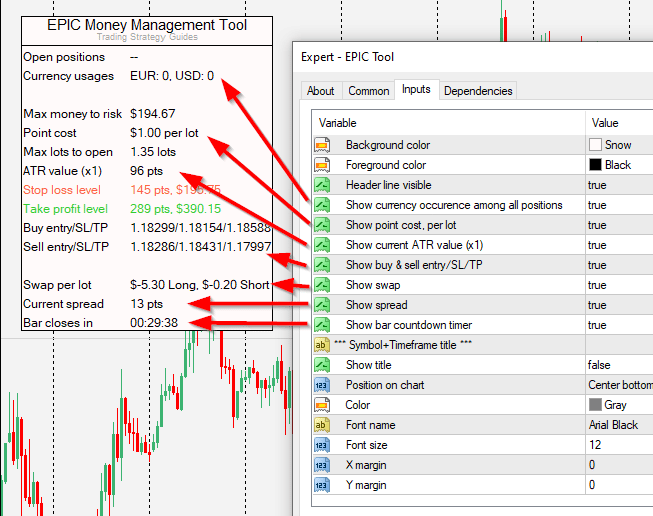This screenshot has height=516, width=653.
Task: Click the Font size integer icon
Action: [322, 445]
